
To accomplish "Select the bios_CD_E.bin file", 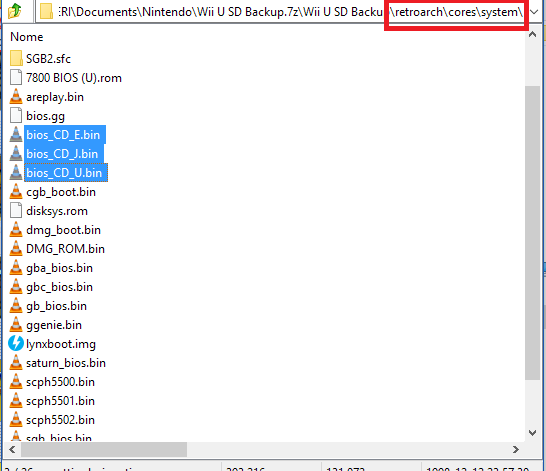I will [x=63, y=135].
